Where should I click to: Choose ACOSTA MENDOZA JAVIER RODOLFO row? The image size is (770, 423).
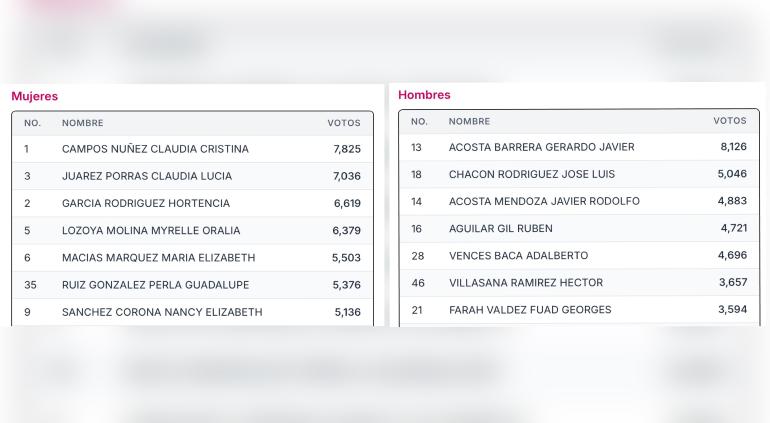(579, 201)
